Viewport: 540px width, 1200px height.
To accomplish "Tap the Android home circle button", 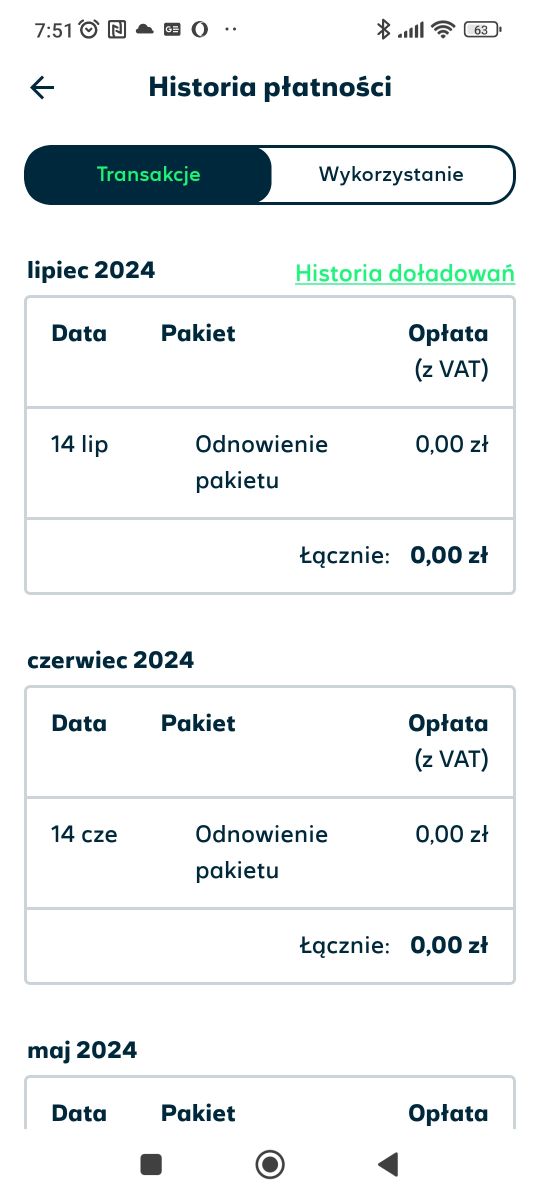I will [x=270, y=1163].
